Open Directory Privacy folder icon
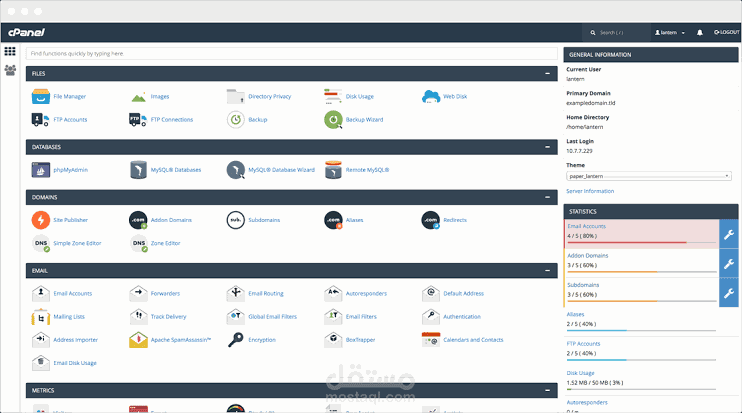742x413 pixels. click(x=236, y=97)
